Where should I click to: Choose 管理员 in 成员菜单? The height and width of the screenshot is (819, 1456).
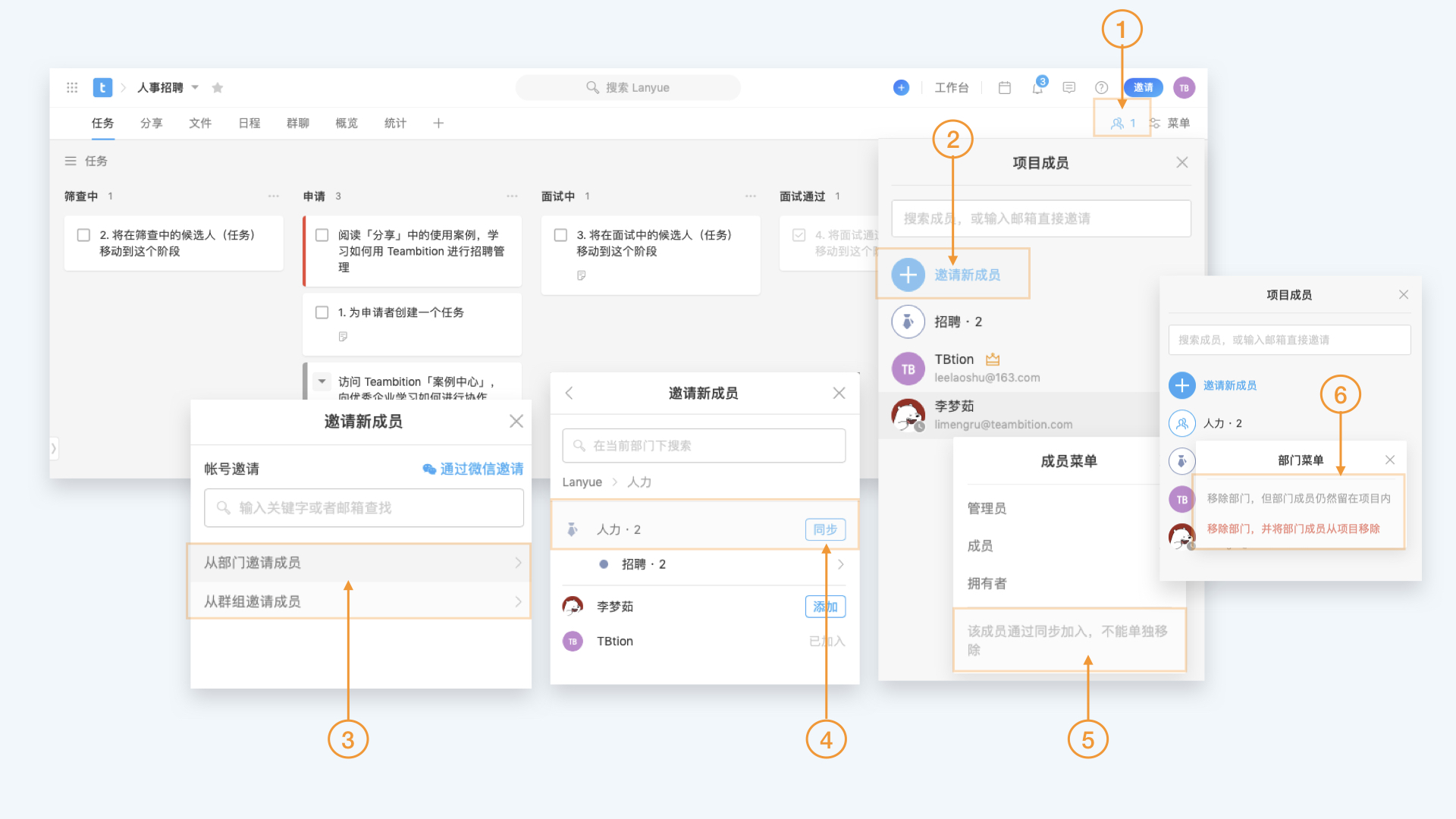pos(987,509)
